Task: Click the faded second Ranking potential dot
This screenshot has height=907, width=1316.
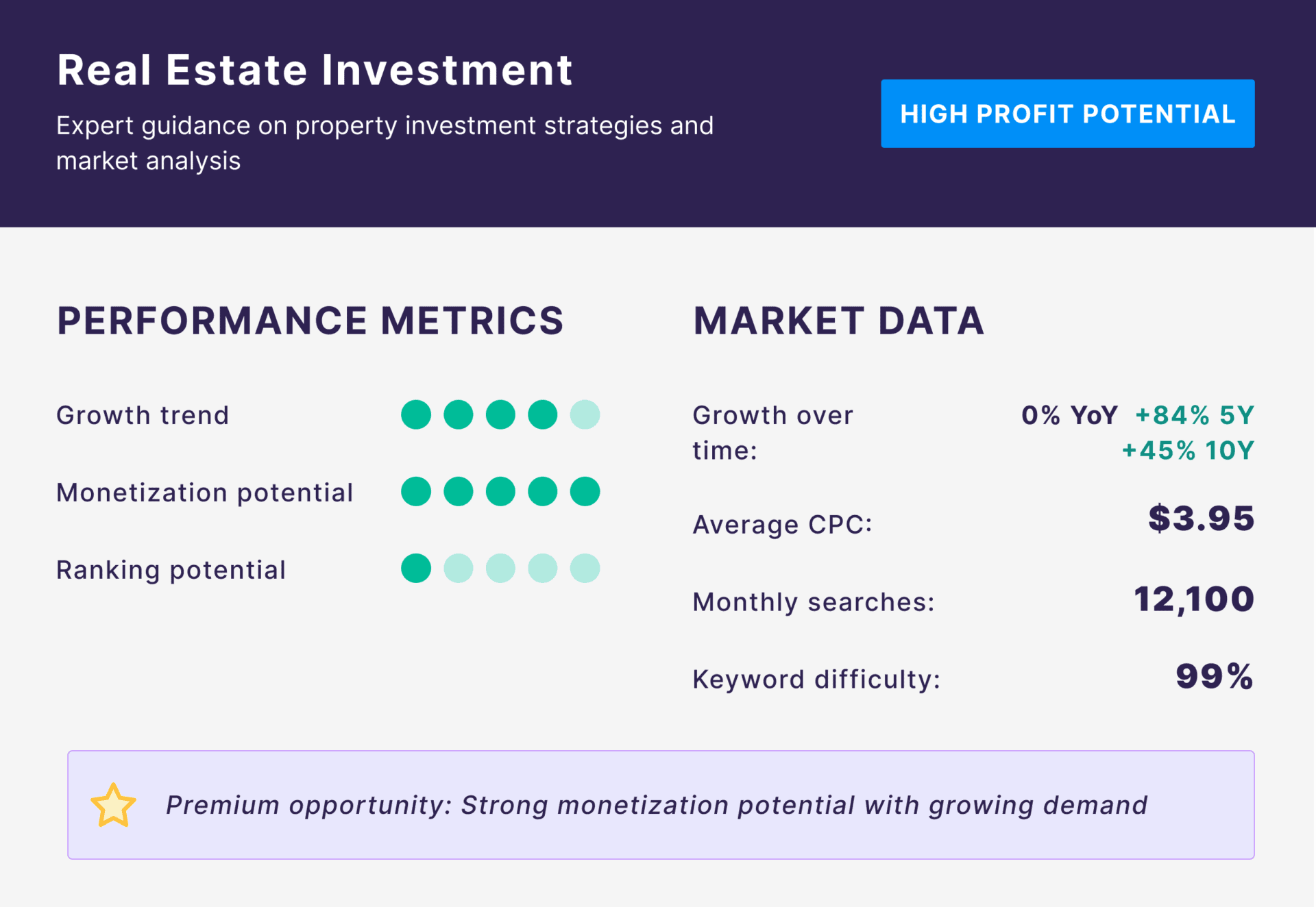Action: point(458,569)
